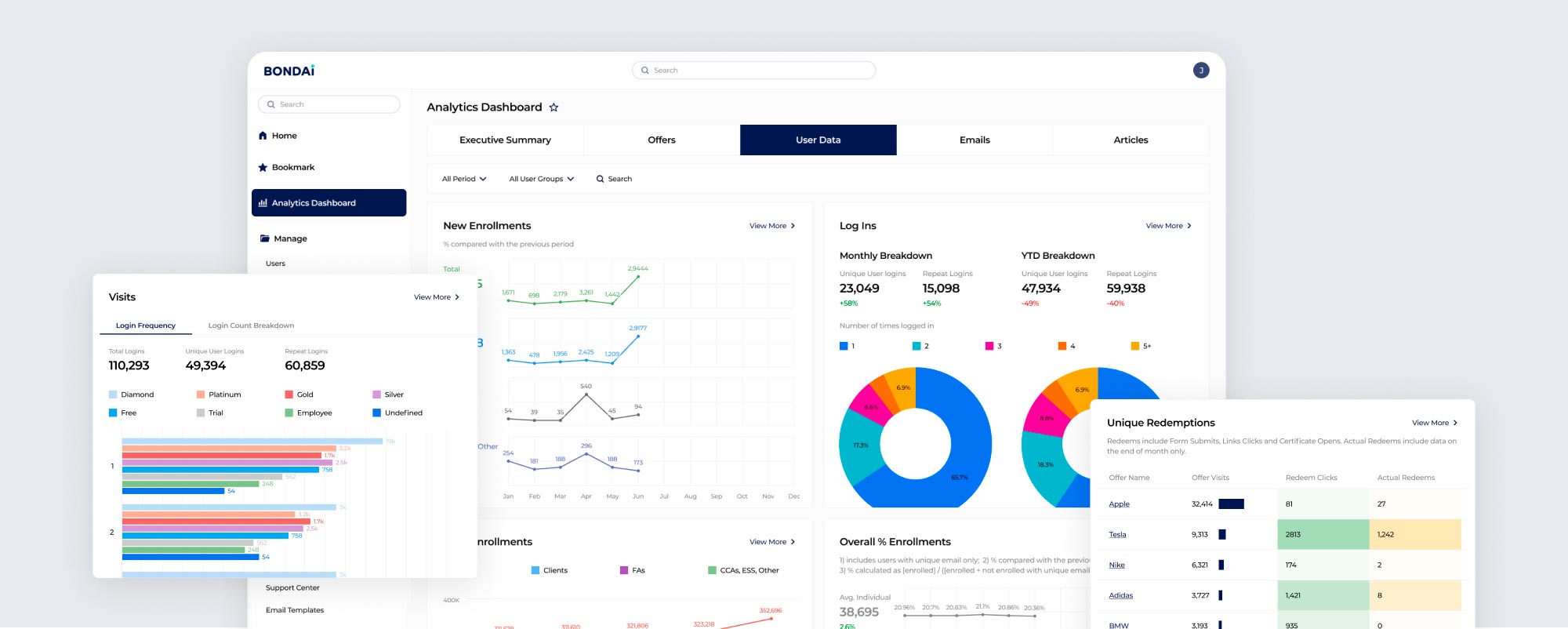This screenshot has width=1568, height=629.
Task: Click the BONDAi logo
Action: point(289,71)
